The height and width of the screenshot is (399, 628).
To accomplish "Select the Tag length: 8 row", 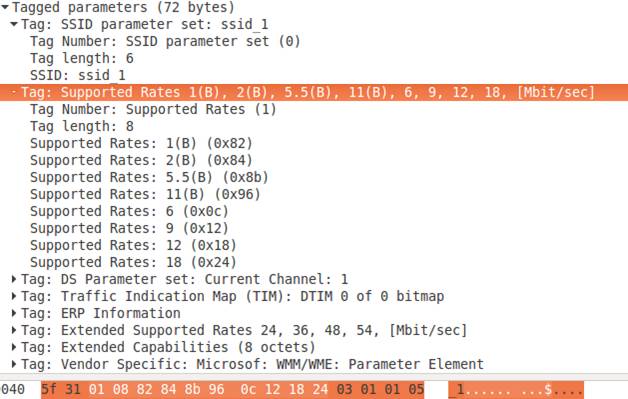I will (82, 127).
